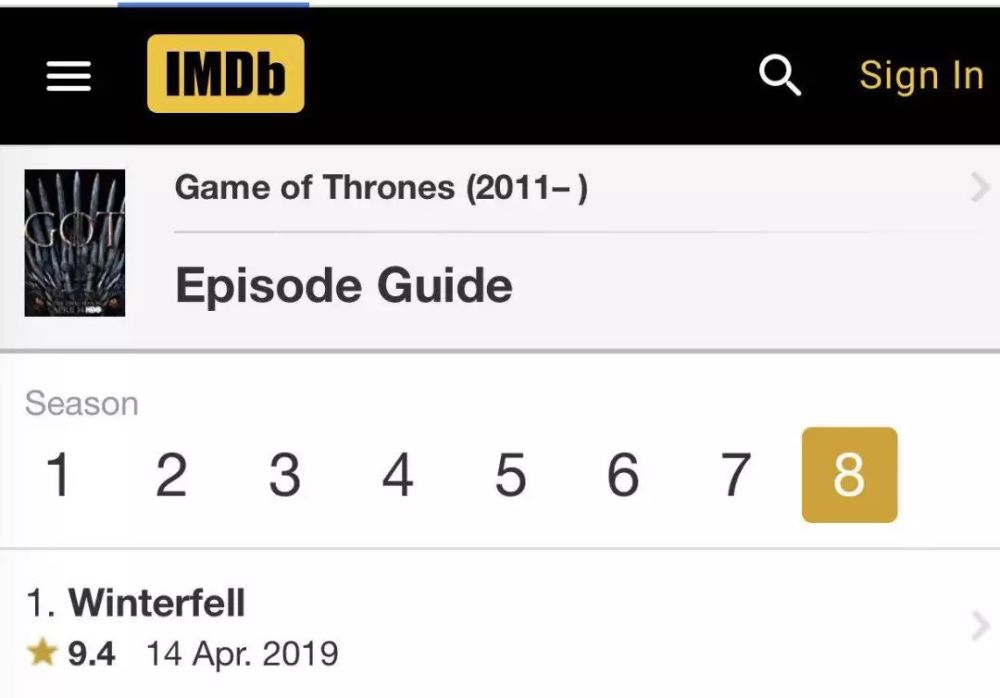Click the 9.4 rating value
1000x698 pixels.
pos(91,654)
